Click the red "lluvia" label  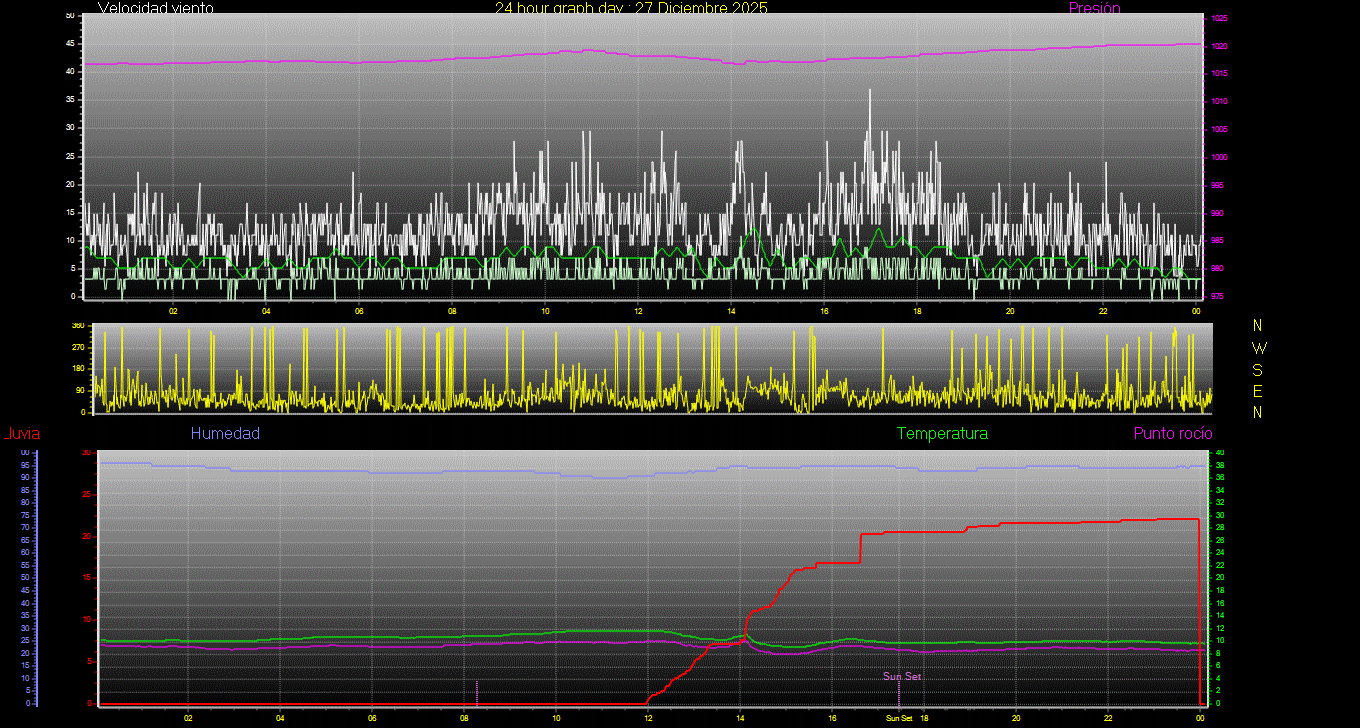click(22, 433)
